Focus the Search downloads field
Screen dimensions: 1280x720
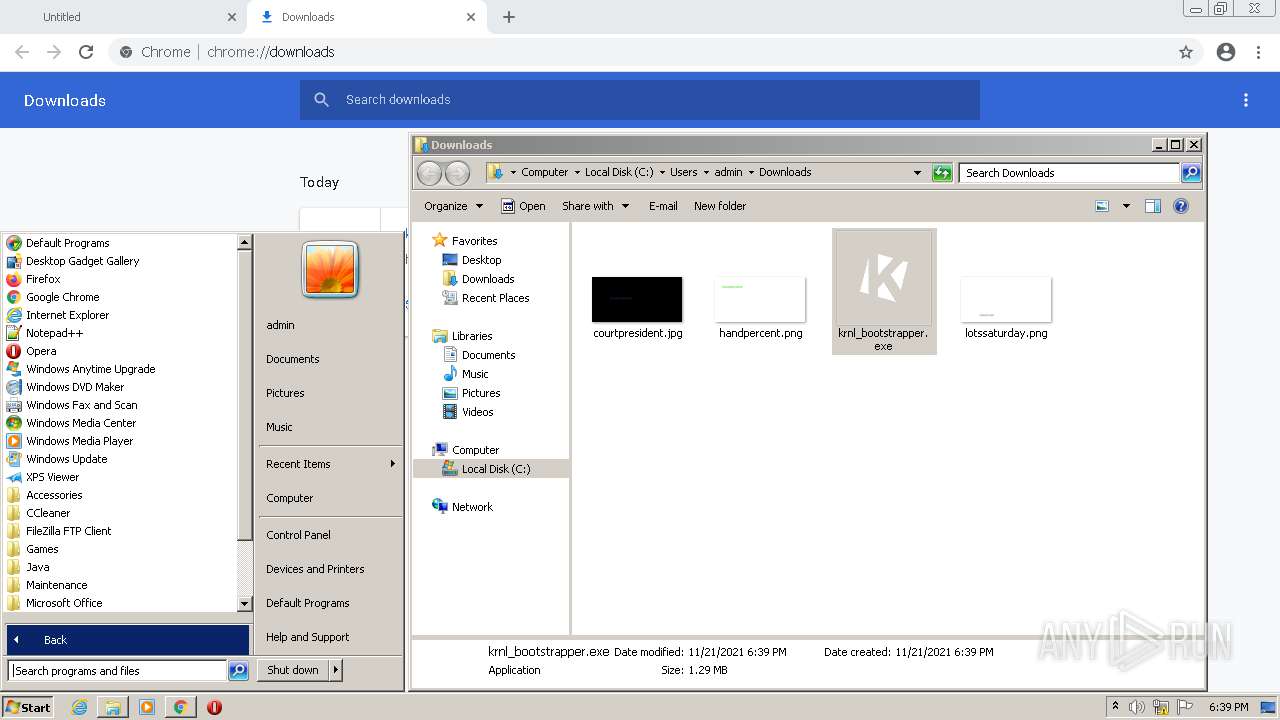pos(640,100)
